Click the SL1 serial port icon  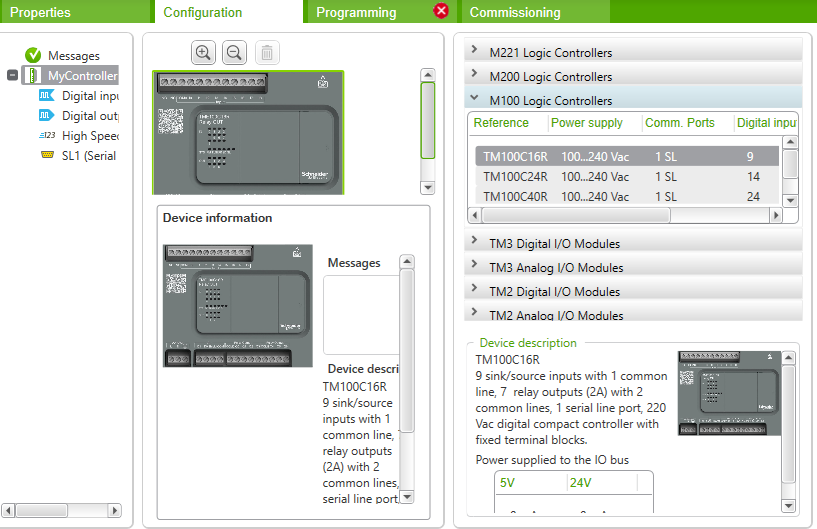coord(47,155)
